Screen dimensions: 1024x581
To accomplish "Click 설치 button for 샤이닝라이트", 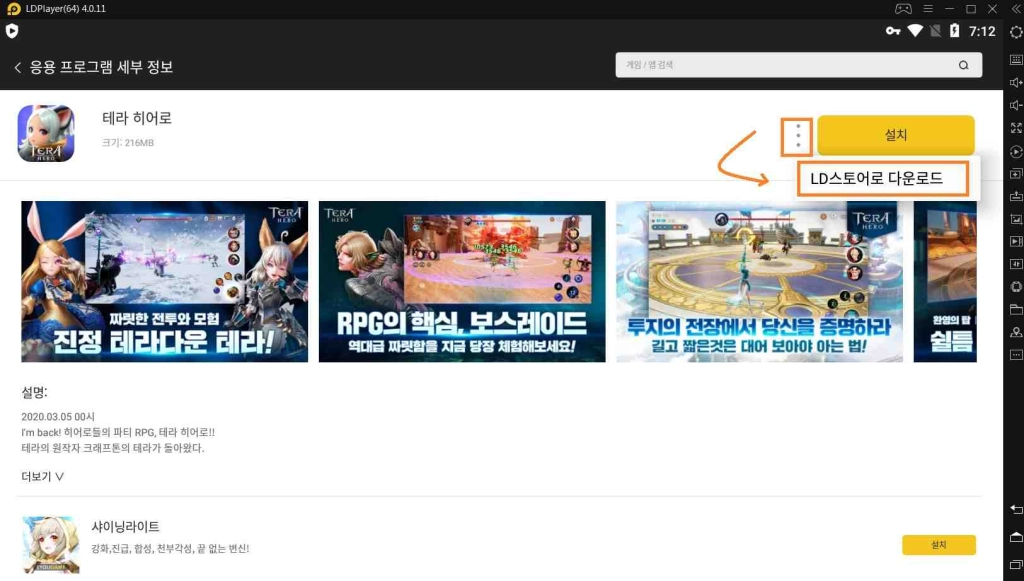I will [x=939, y=544].
